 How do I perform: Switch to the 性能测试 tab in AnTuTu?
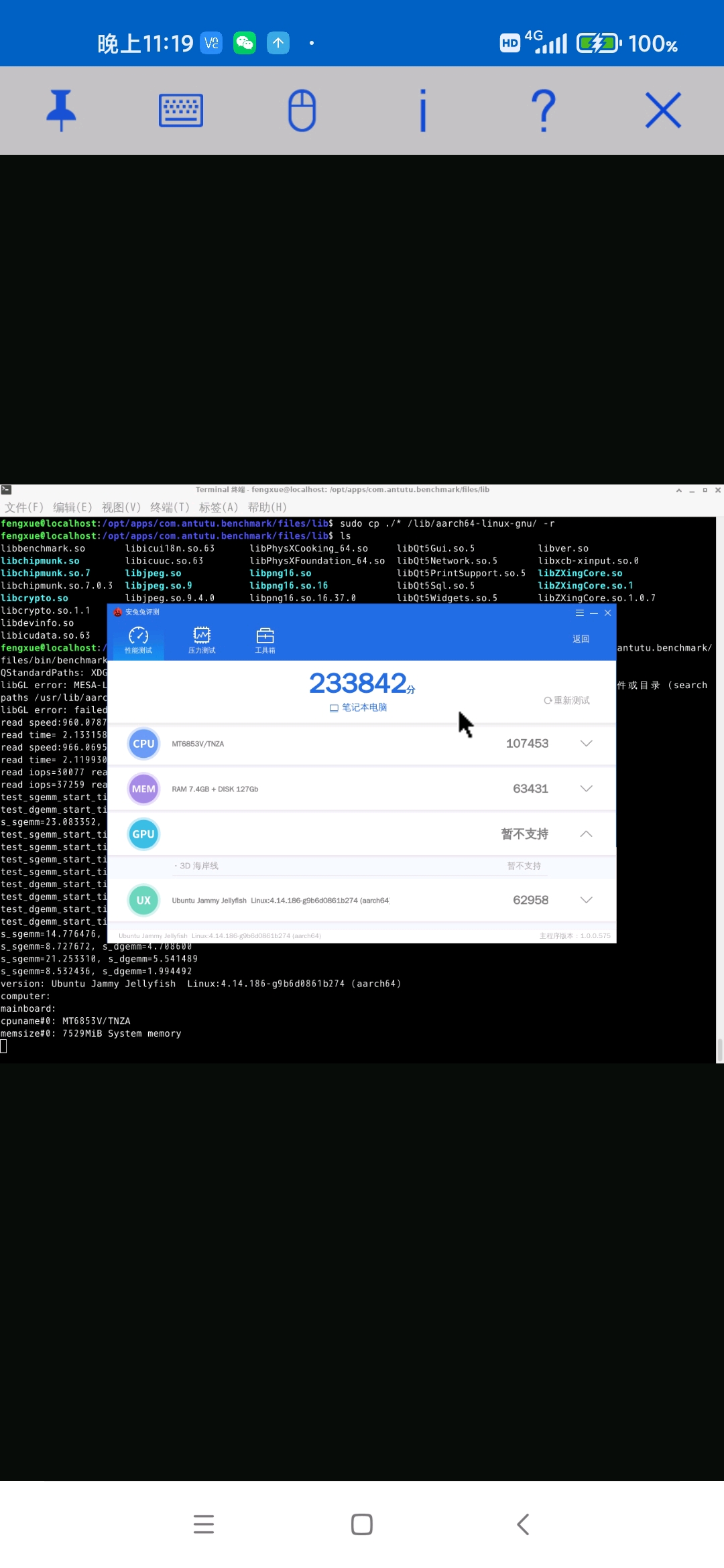(x=138, y=641)
